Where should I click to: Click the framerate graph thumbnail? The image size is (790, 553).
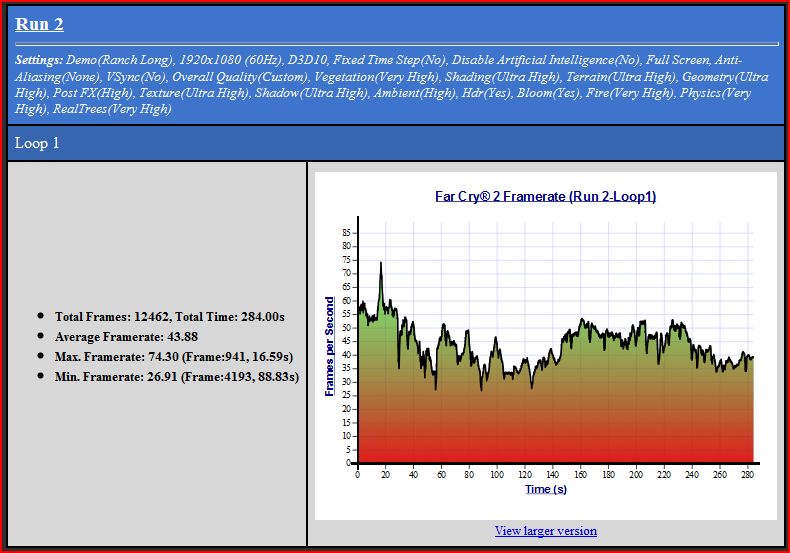coord(546,346)
